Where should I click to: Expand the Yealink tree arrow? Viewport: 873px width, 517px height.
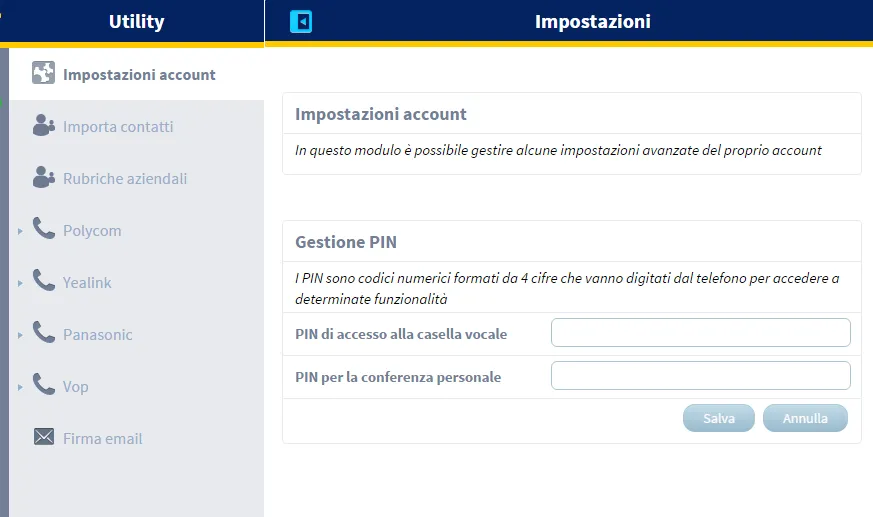[x=20, y=284]
